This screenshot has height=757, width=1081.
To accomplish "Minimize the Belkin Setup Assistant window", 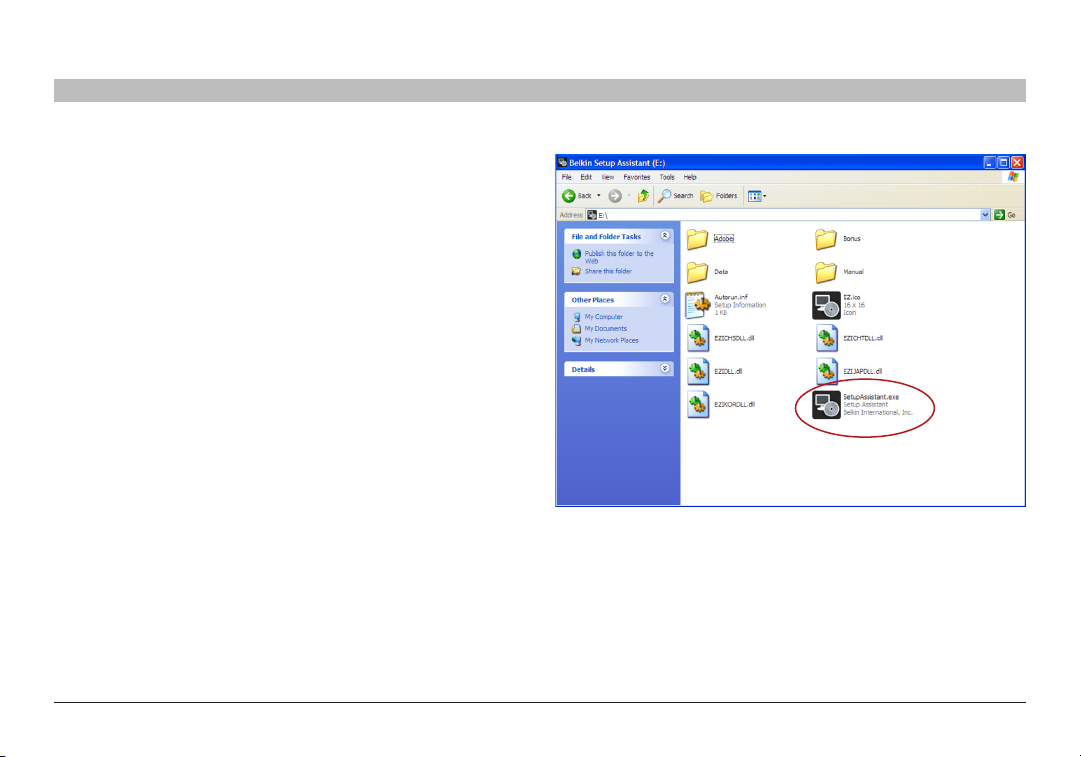I will (989, 163).
